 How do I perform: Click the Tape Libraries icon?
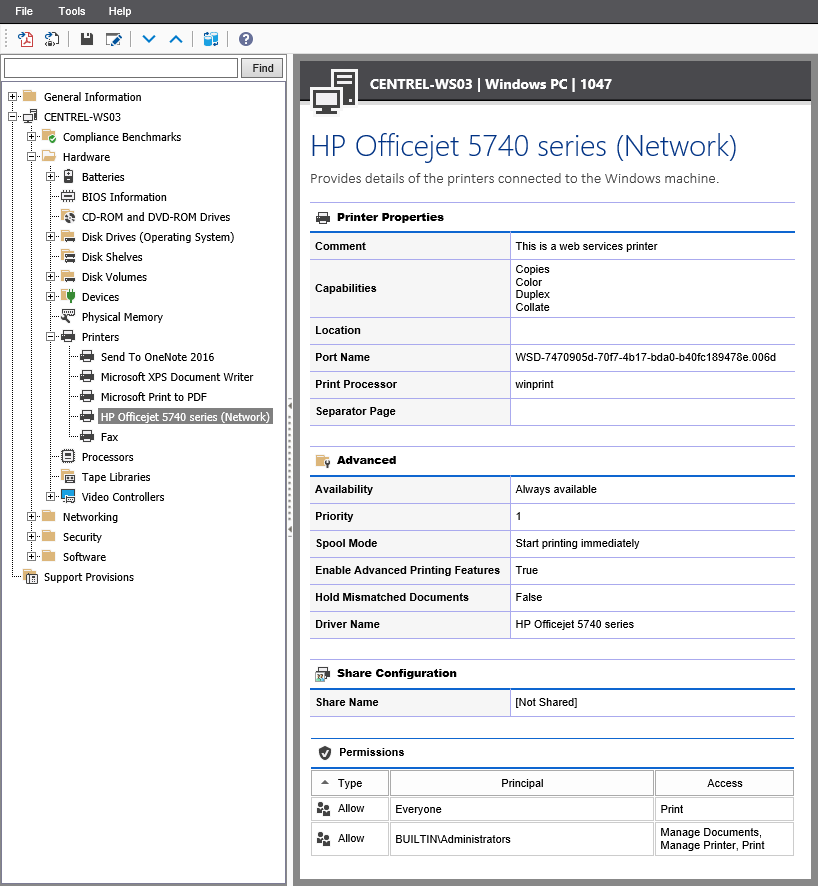point(68,476)
